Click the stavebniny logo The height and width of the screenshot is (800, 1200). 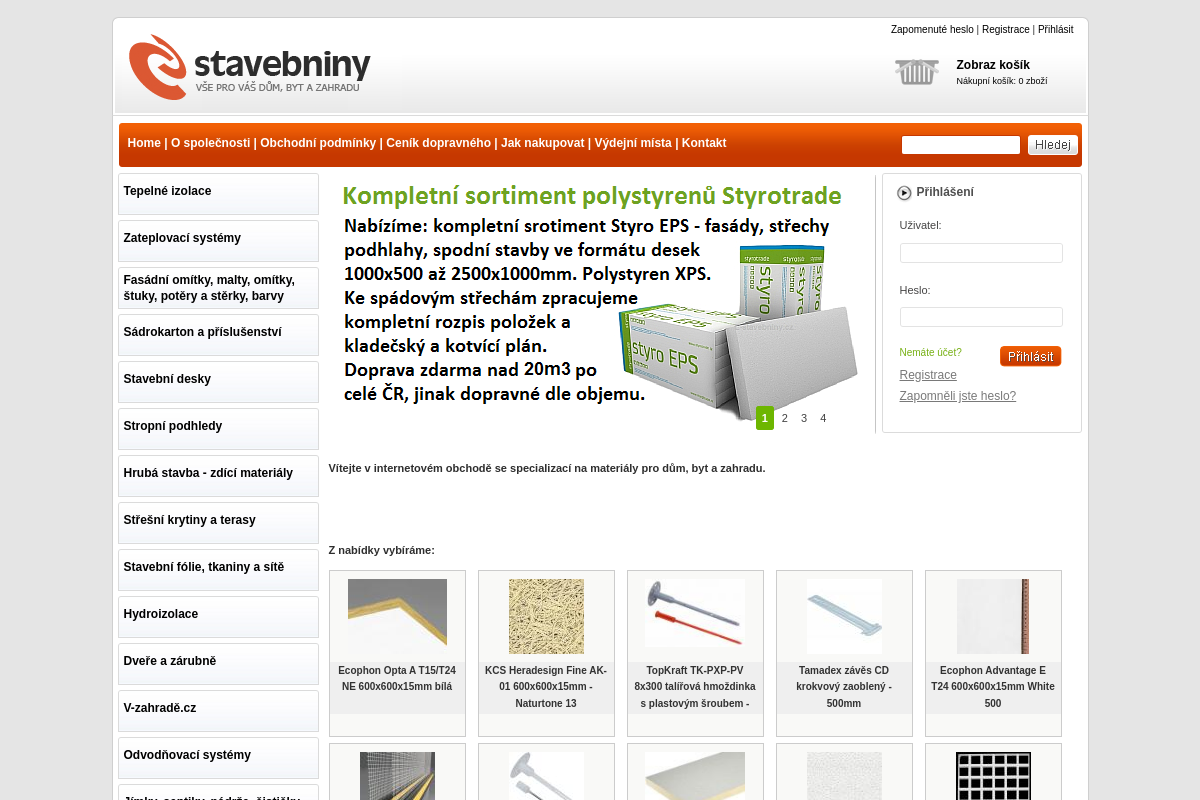click(x=249, y=67)
